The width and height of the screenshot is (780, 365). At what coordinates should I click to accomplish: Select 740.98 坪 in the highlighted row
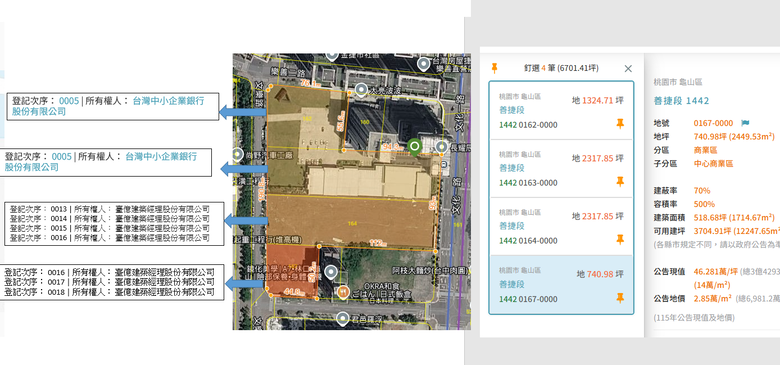(x=600, y=274)
